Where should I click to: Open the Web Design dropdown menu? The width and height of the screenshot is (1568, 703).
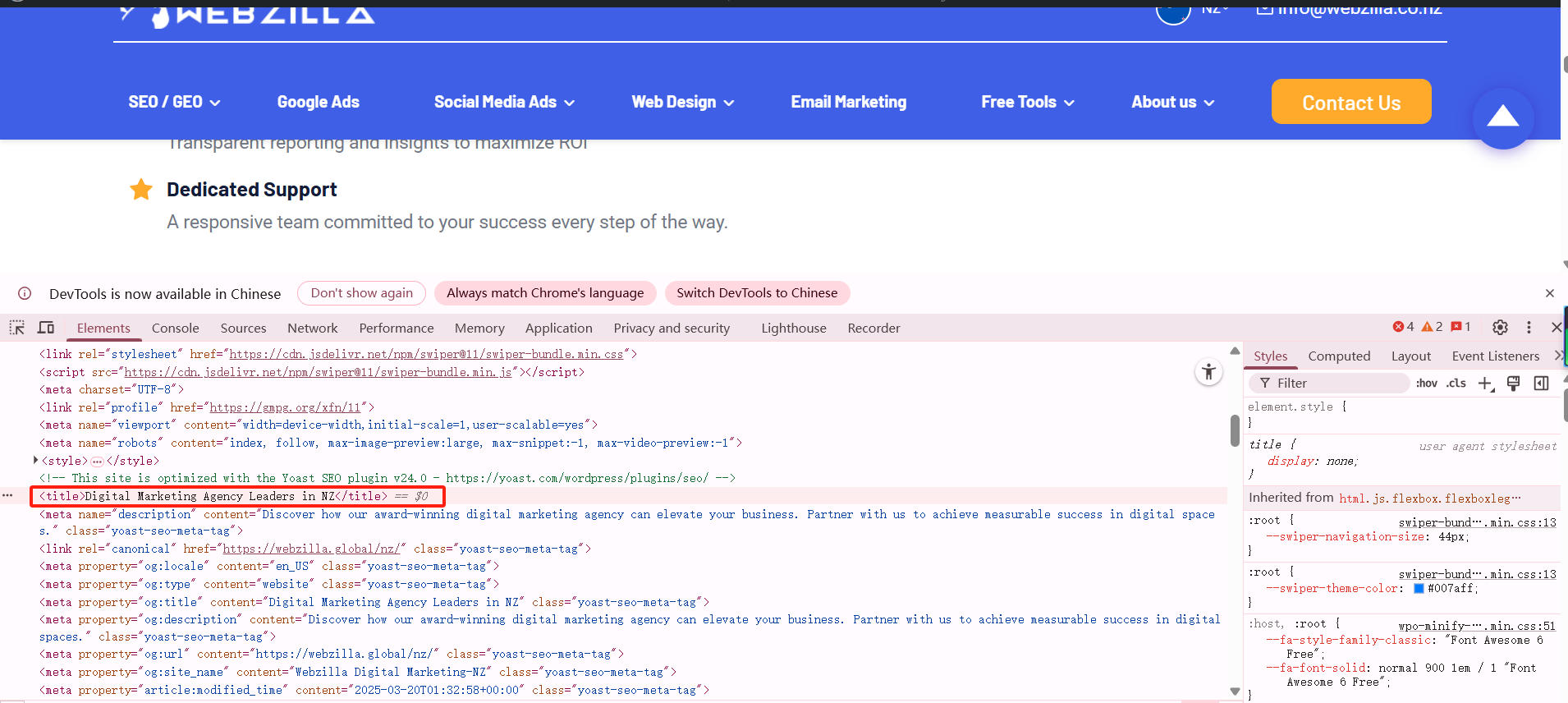[682, 102]
